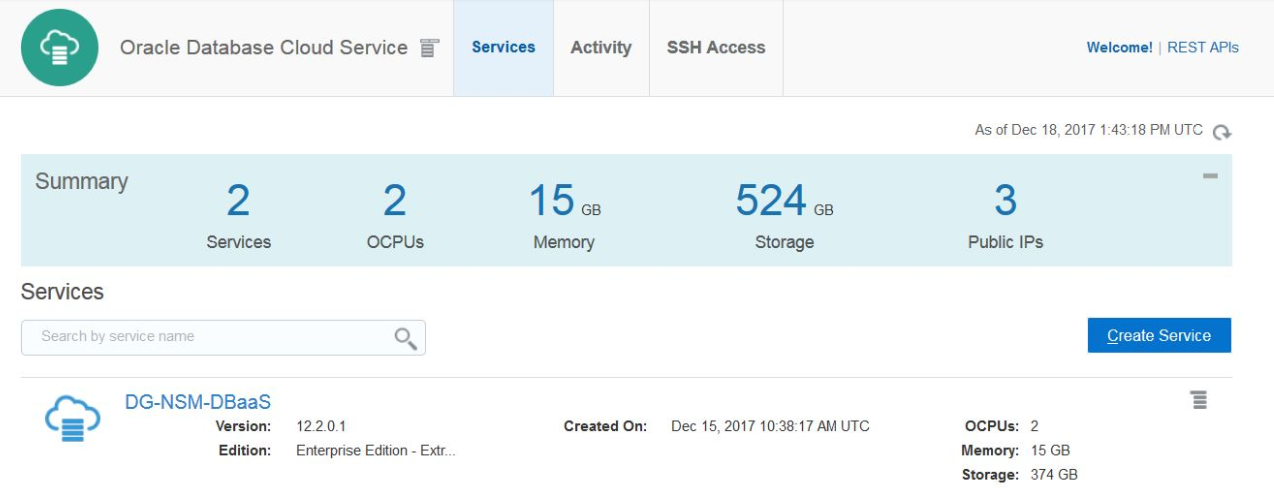This screenshot has width=1274, height=488.
Task: Open the Activity tab
Action: point(600,48)
